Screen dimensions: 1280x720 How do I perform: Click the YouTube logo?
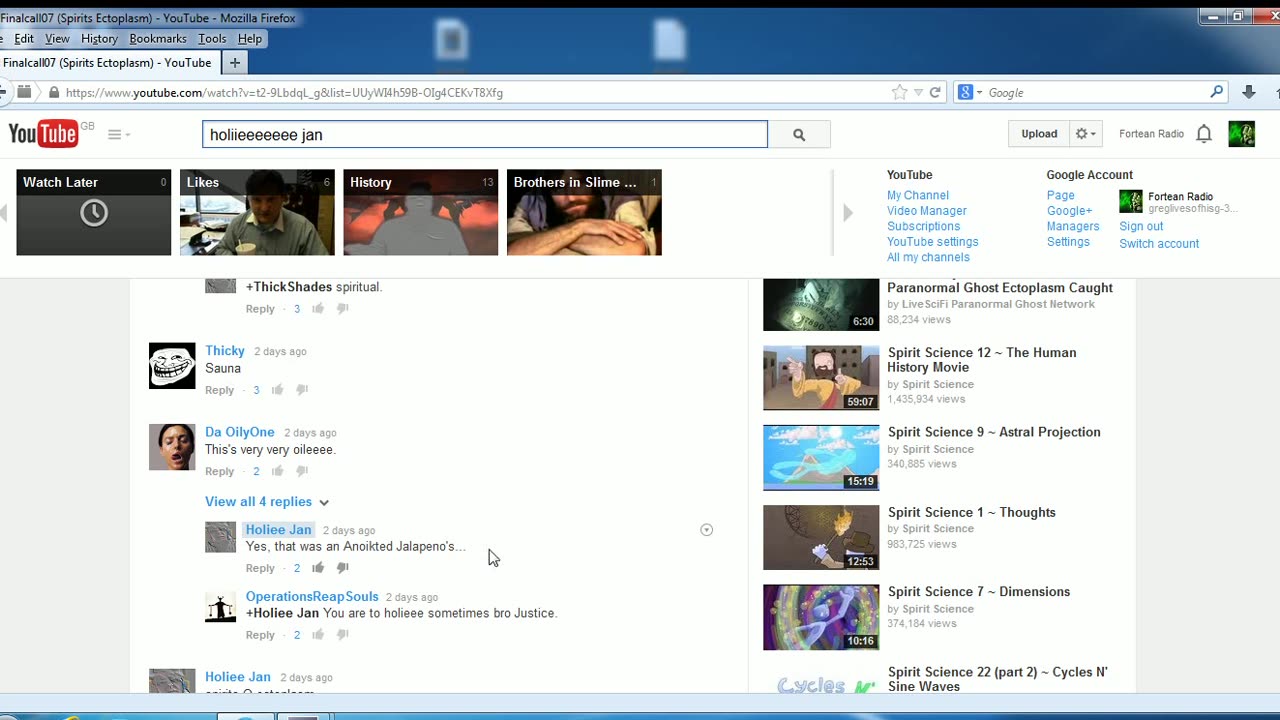pos(43,133)
